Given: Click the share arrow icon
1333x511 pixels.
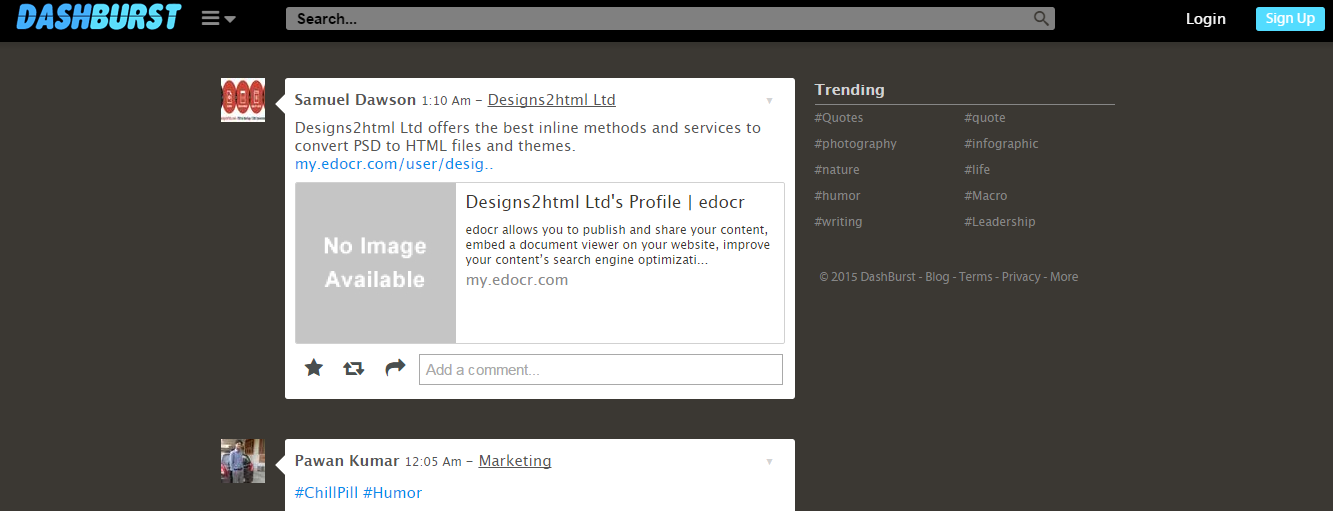Looking at the screenshot, I should (x=395, y=367).
